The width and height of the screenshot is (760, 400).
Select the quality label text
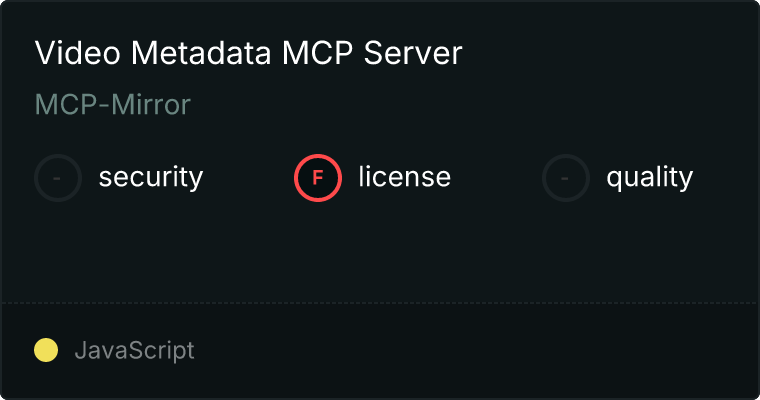pyautogui.click(x=649, y=178)
